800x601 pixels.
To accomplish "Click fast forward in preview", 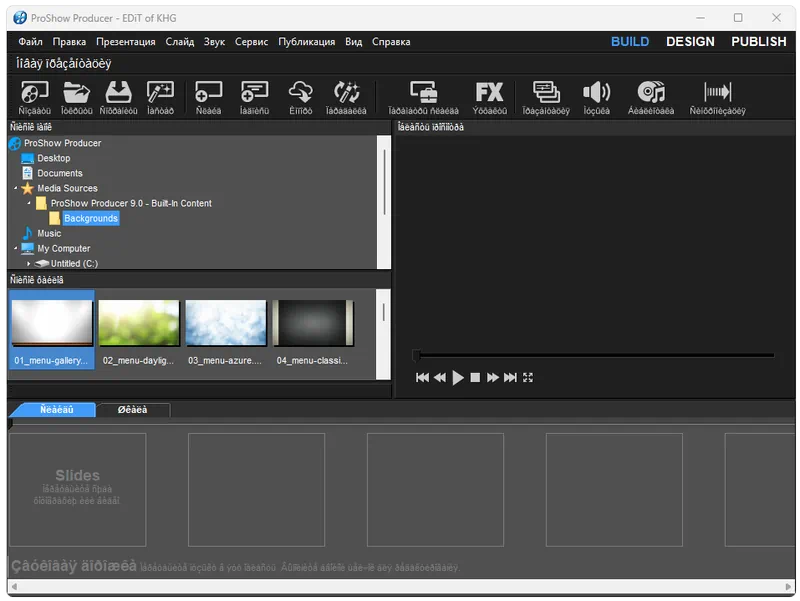I will click(492, 378).
